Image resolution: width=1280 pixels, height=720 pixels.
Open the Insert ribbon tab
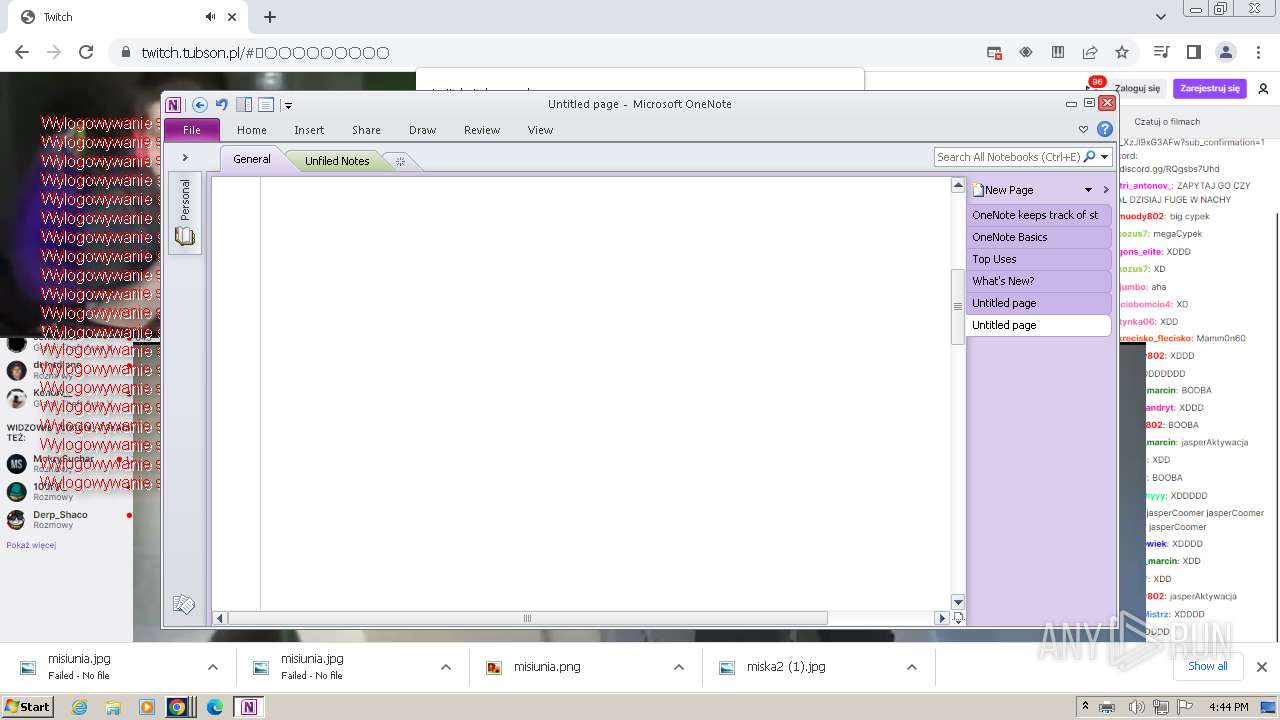tap(309, 130)
